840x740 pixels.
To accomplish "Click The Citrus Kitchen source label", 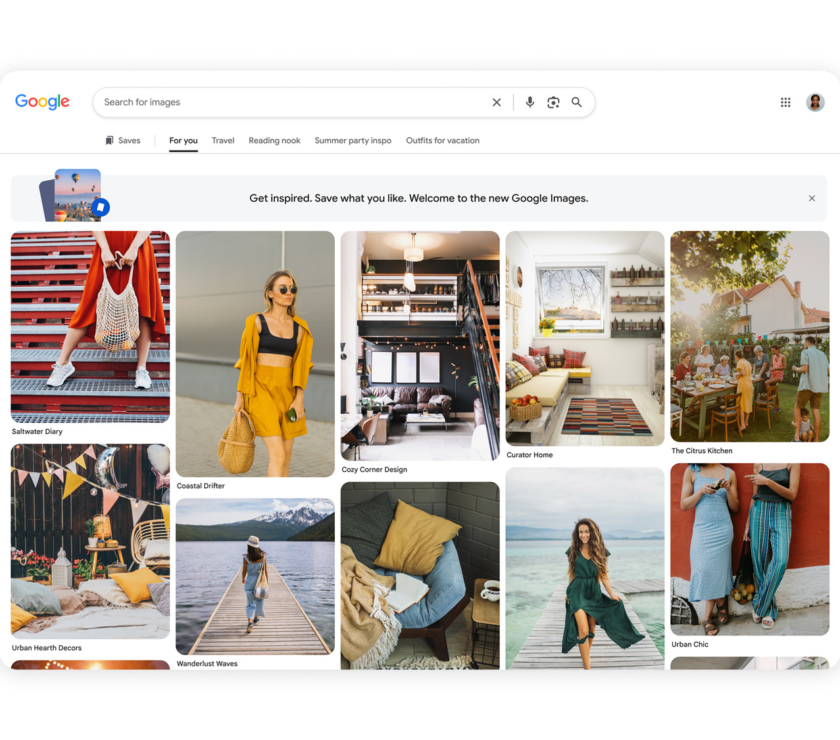I will pyautogui.click(x=702, y=451).
